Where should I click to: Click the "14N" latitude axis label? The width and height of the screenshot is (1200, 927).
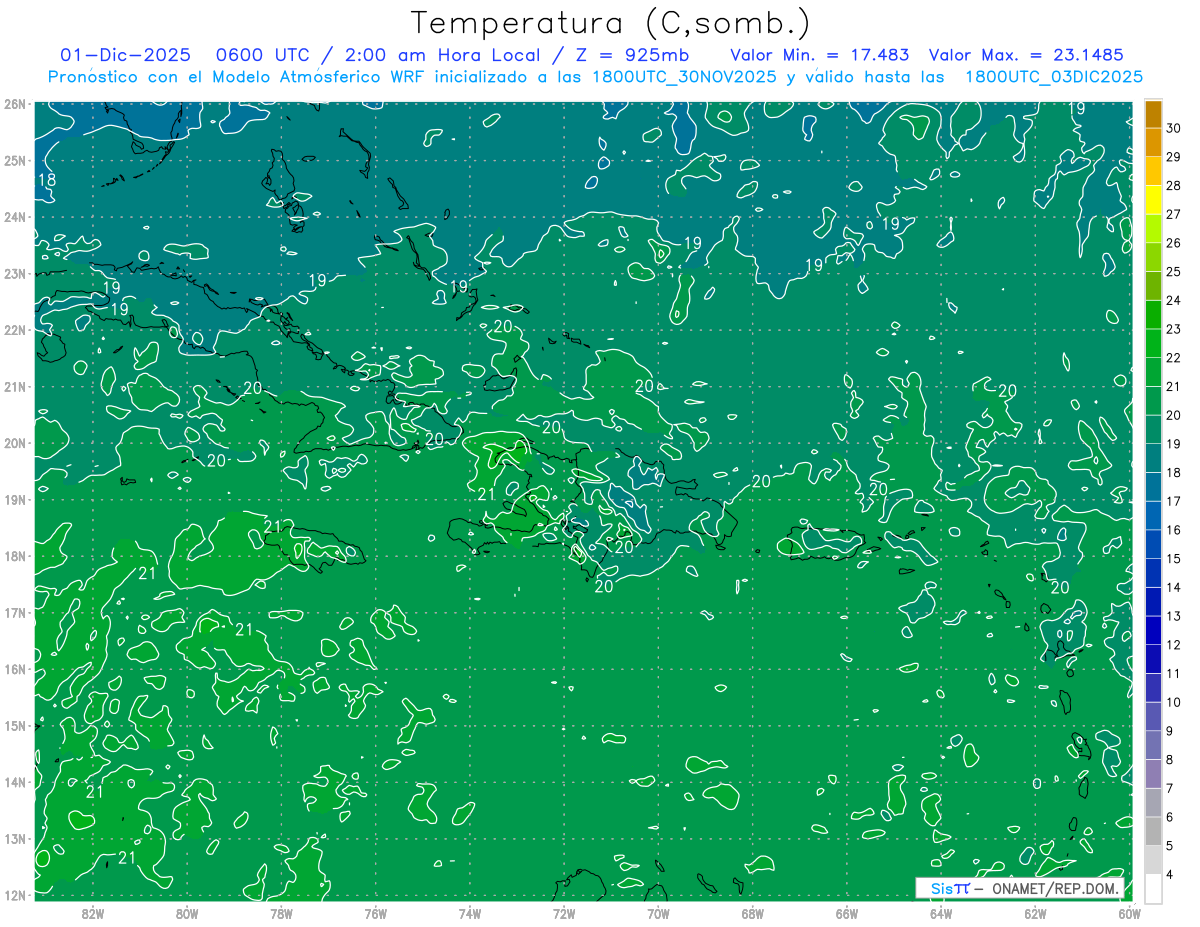tap(14, 782)
